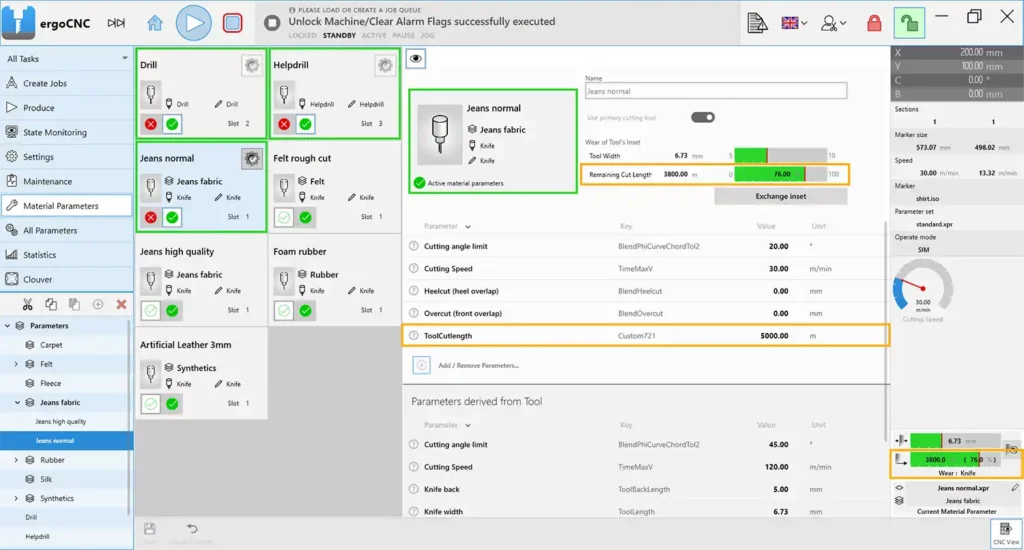Viewport: 1024px width, 550px height.
Task: Open Clouver in sidebar
Action: pos(67,279)
